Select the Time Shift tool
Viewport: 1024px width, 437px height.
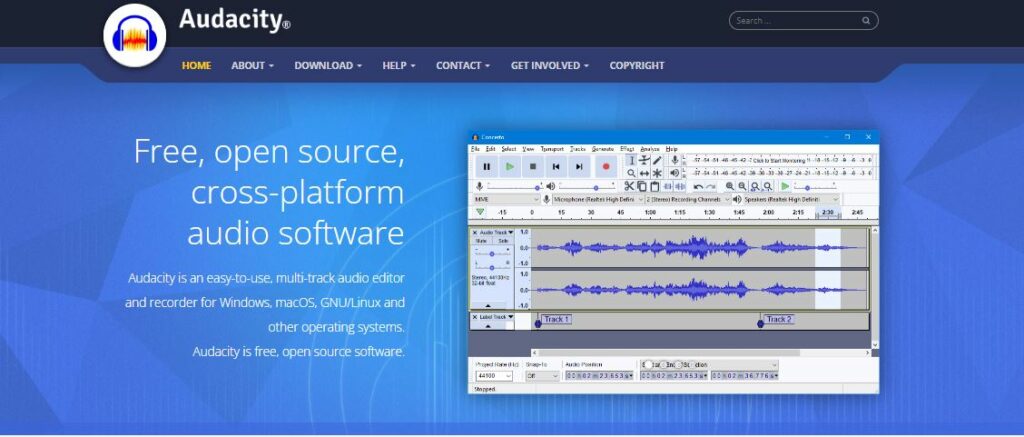point(644,173)
